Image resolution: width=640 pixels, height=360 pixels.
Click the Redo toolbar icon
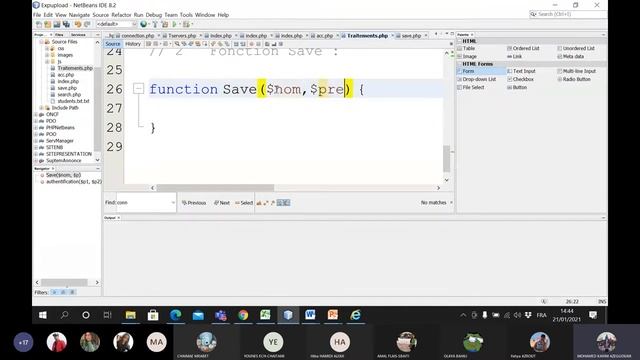87,24
